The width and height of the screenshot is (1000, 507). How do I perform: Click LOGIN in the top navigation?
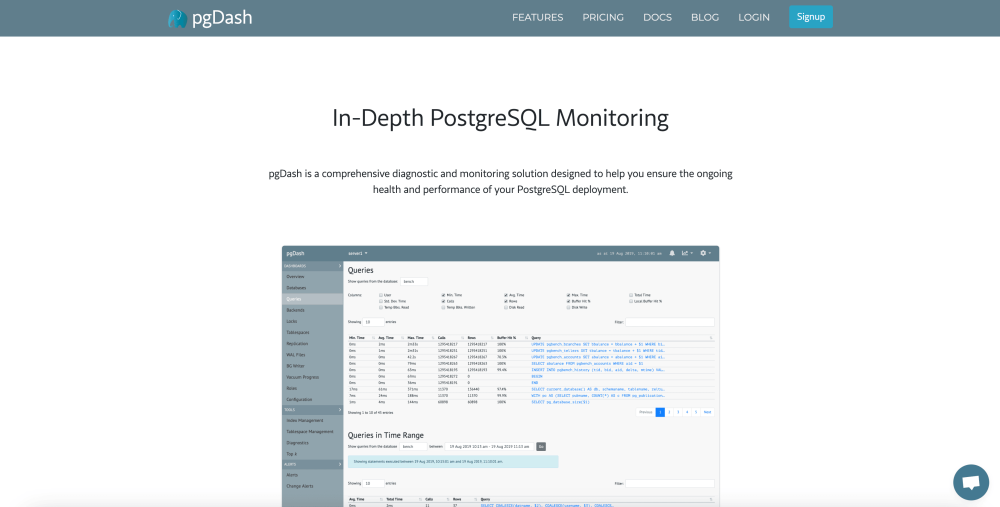pyautogui.click(x=754, y=17)
